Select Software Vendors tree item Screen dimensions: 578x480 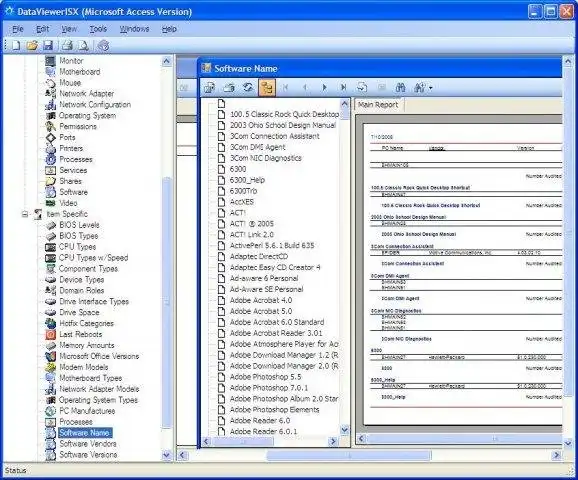[x=88, y=444]
